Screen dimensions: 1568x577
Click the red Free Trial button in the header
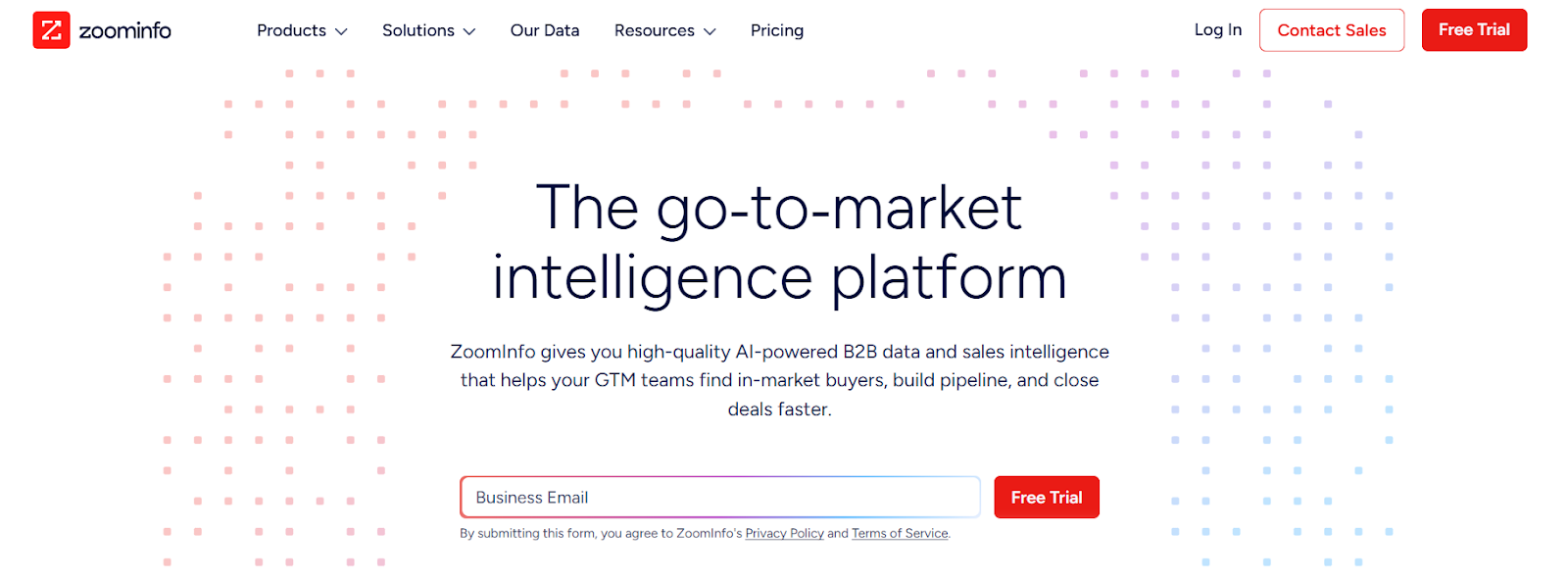coord(1474,29)
